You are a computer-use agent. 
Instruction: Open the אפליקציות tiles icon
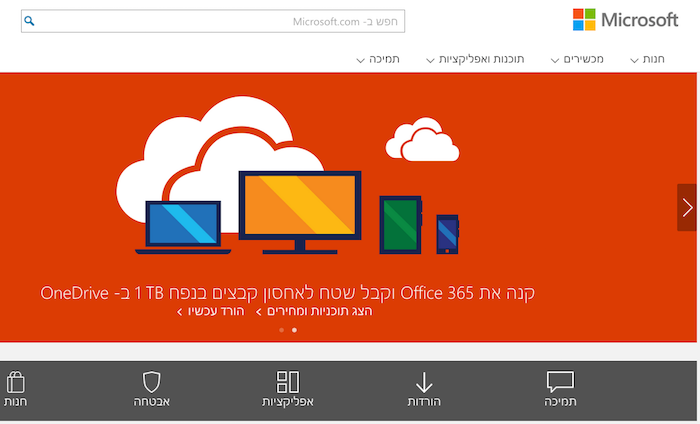click(288, 382)
